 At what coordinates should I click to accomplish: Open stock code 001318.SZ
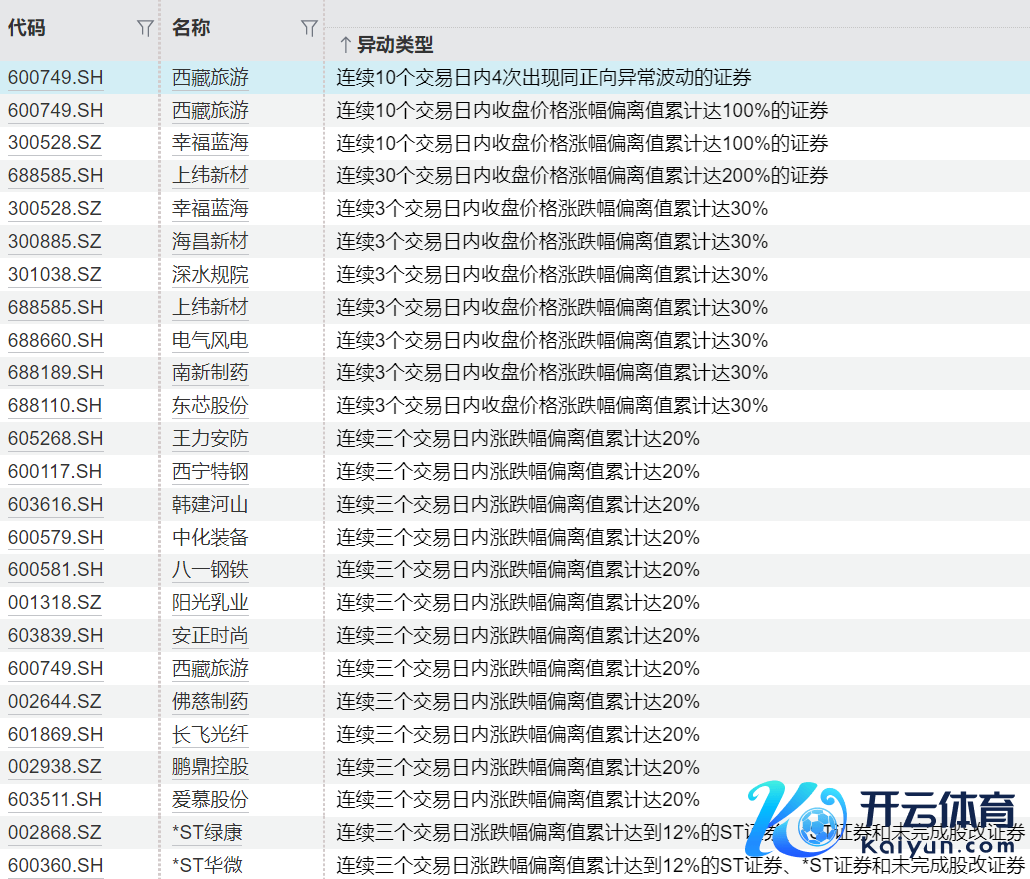[x=55, y=603]
